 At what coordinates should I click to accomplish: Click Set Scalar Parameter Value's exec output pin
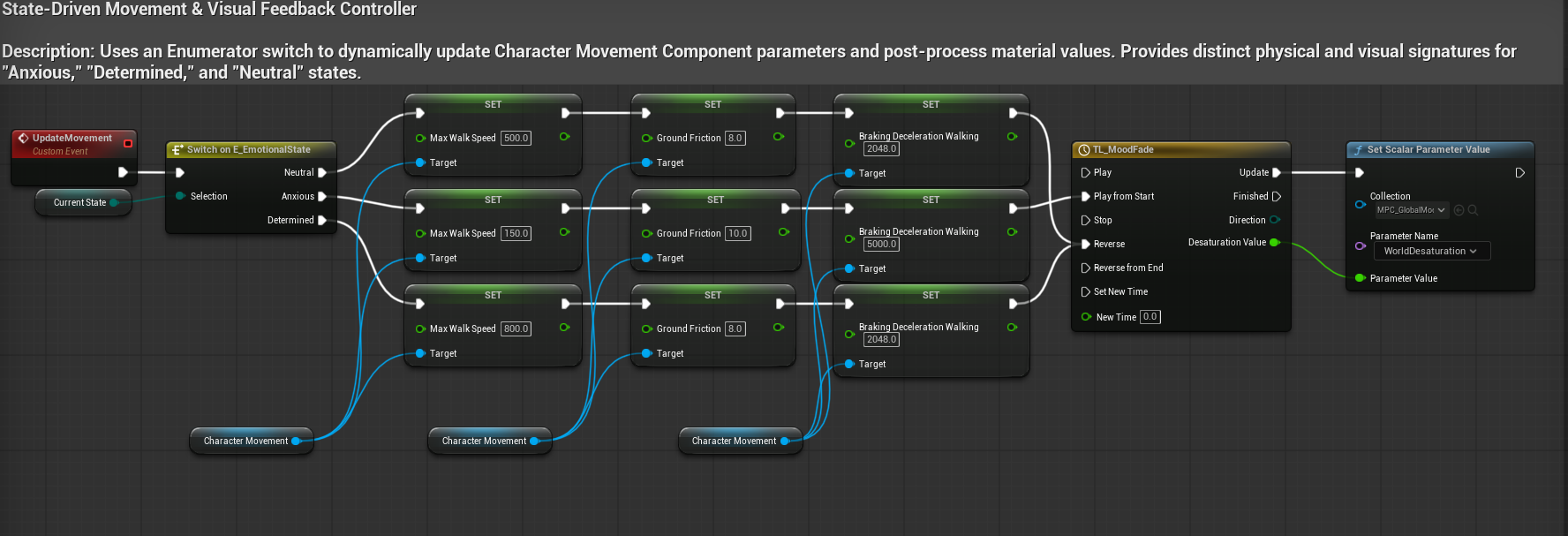[x=1520, y=172]
